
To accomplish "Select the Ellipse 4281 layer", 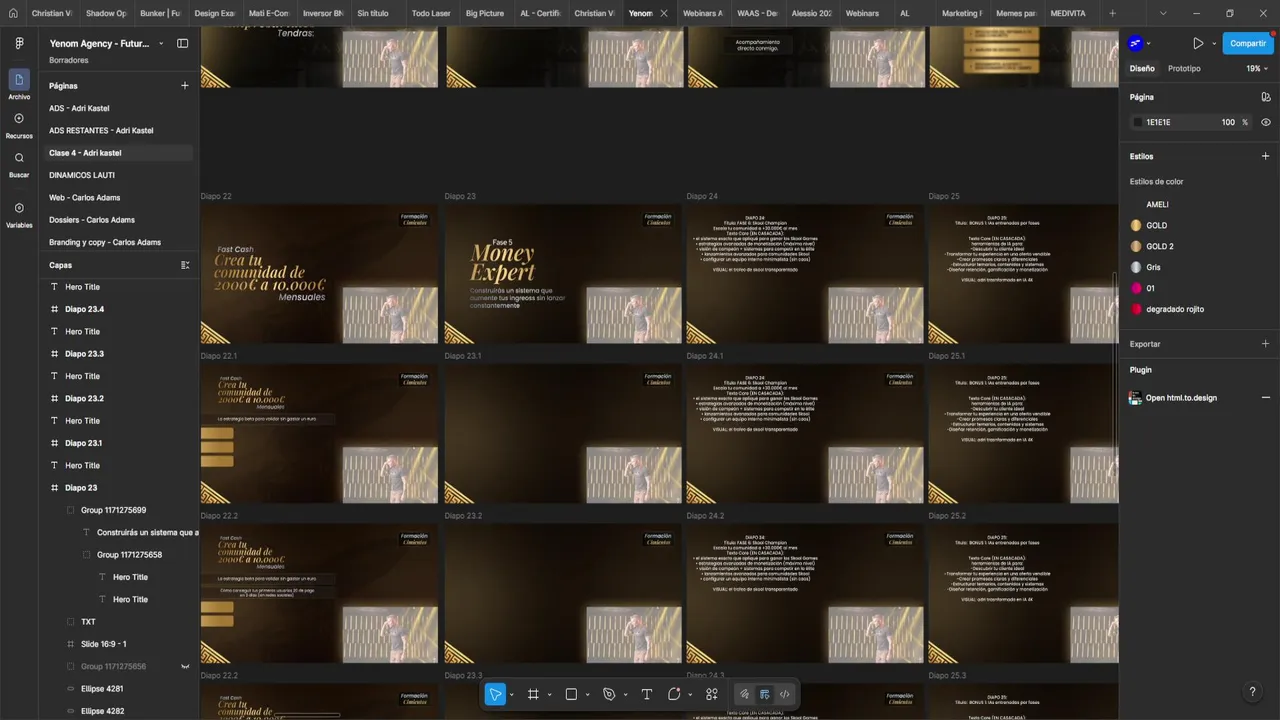I will pos(102,689).
